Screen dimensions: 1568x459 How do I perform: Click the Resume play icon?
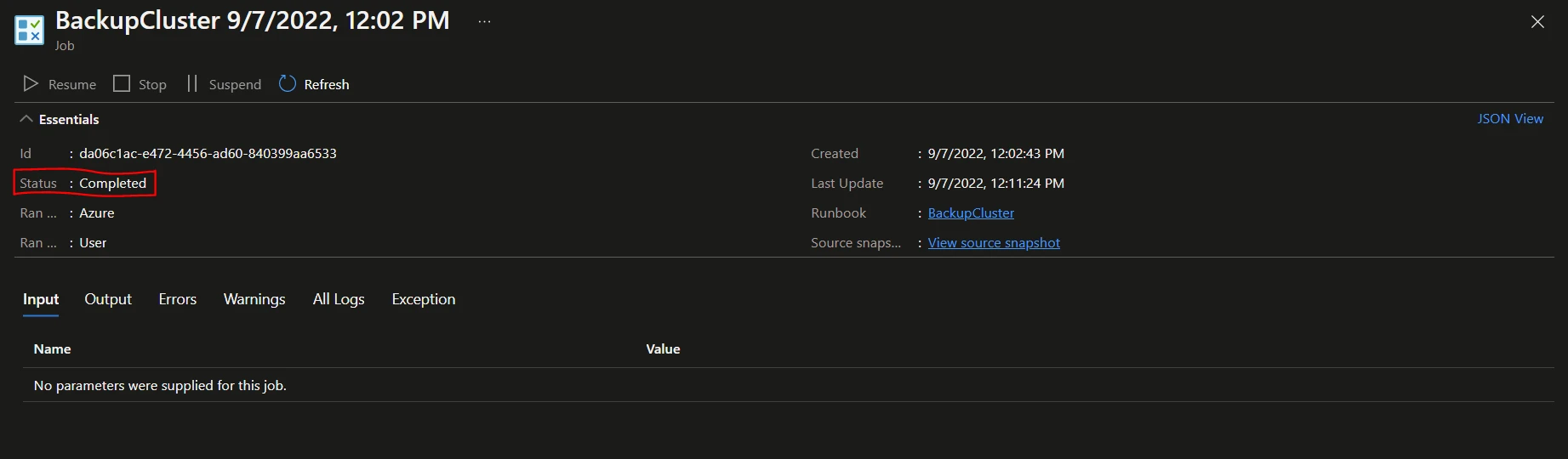tap(31, 84)
